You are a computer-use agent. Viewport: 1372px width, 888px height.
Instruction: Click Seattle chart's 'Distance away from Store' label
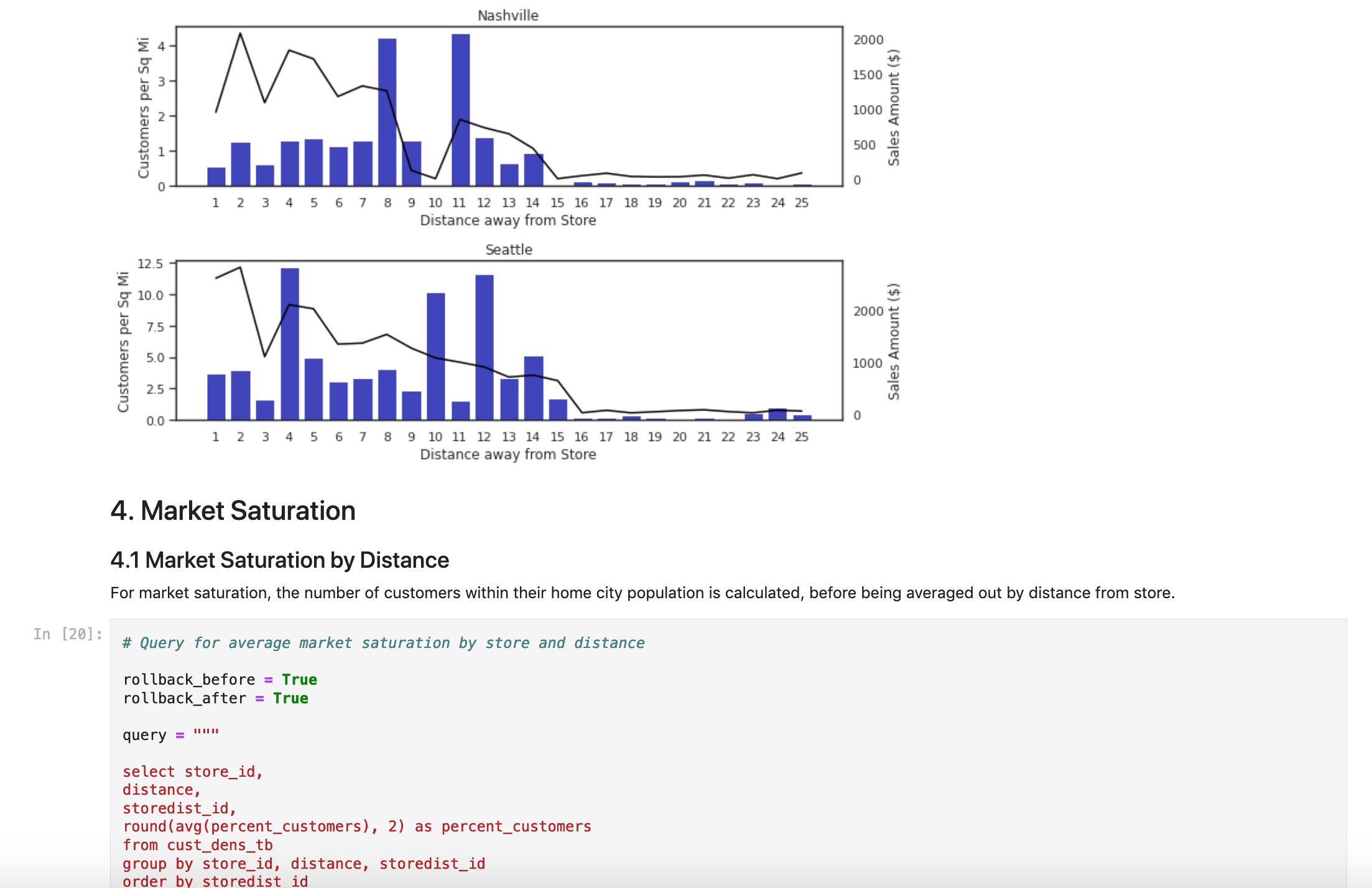[508, 455]
